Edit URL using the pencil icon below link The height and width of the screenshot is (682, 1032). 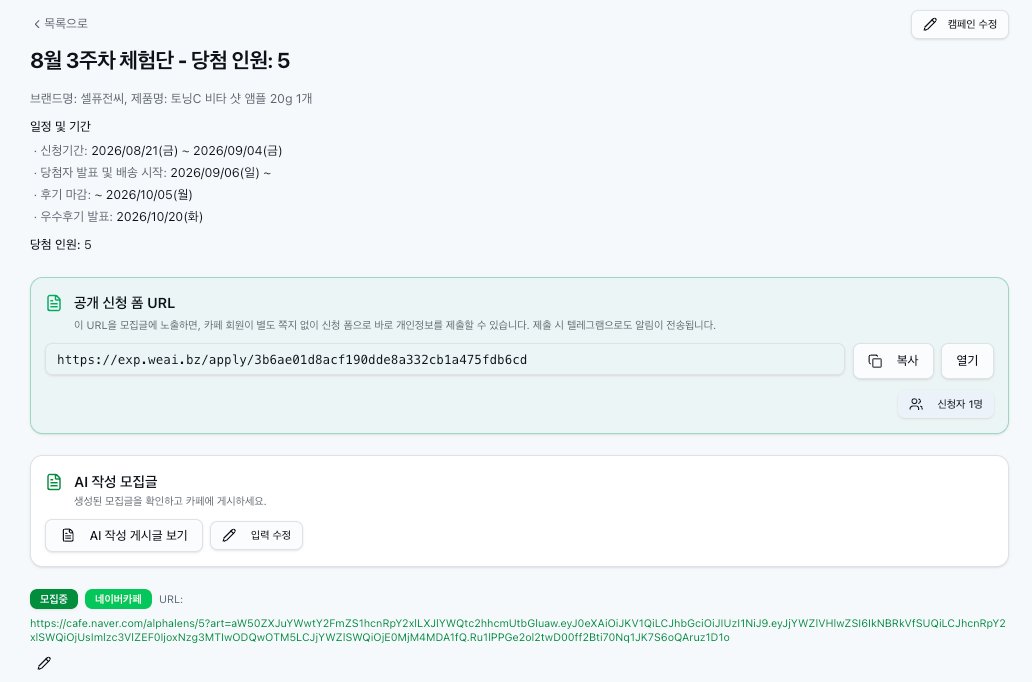(44, 664)
